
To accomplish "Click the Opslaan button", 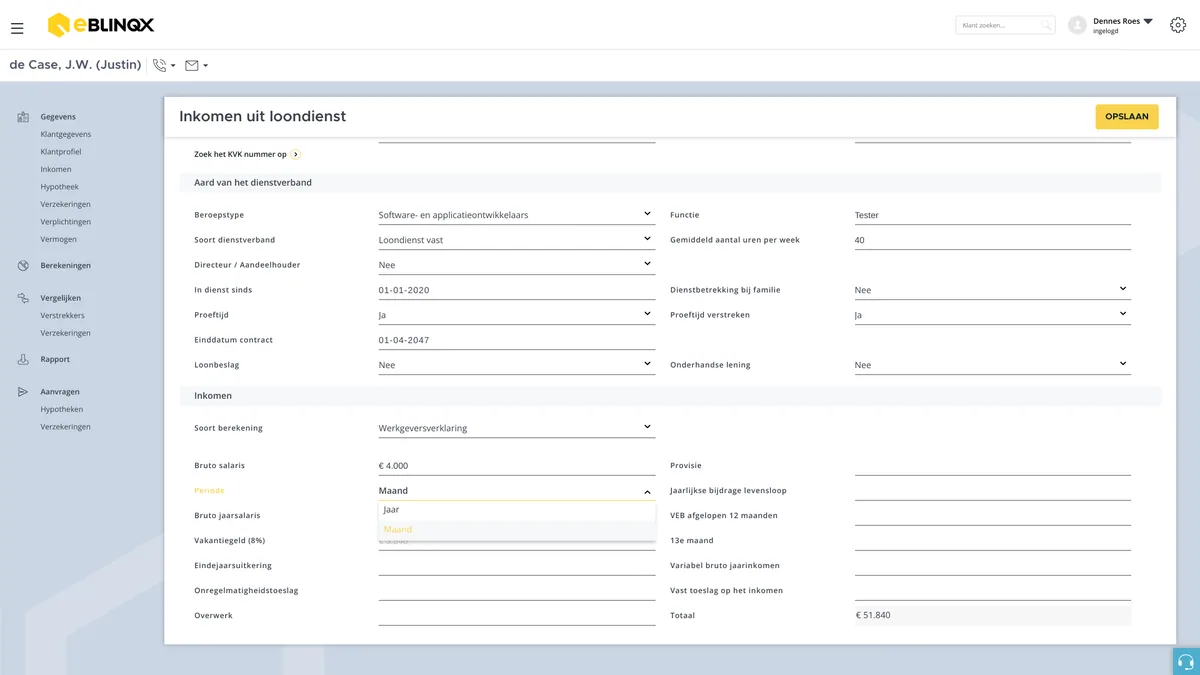I will 1127,117.
